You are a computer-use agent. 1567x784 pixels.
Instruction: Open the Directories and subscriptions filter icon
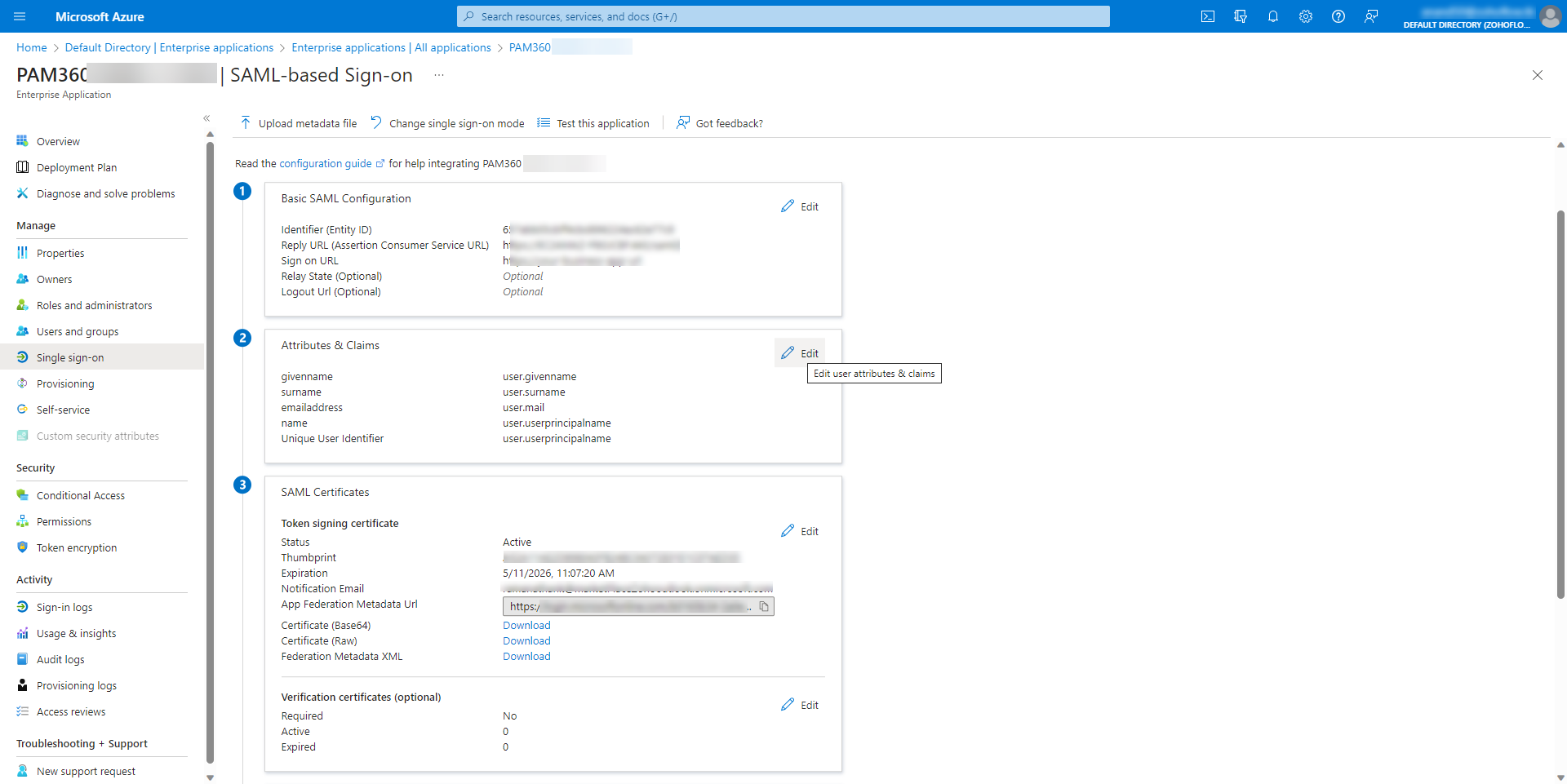click(x=1241, y=16)
